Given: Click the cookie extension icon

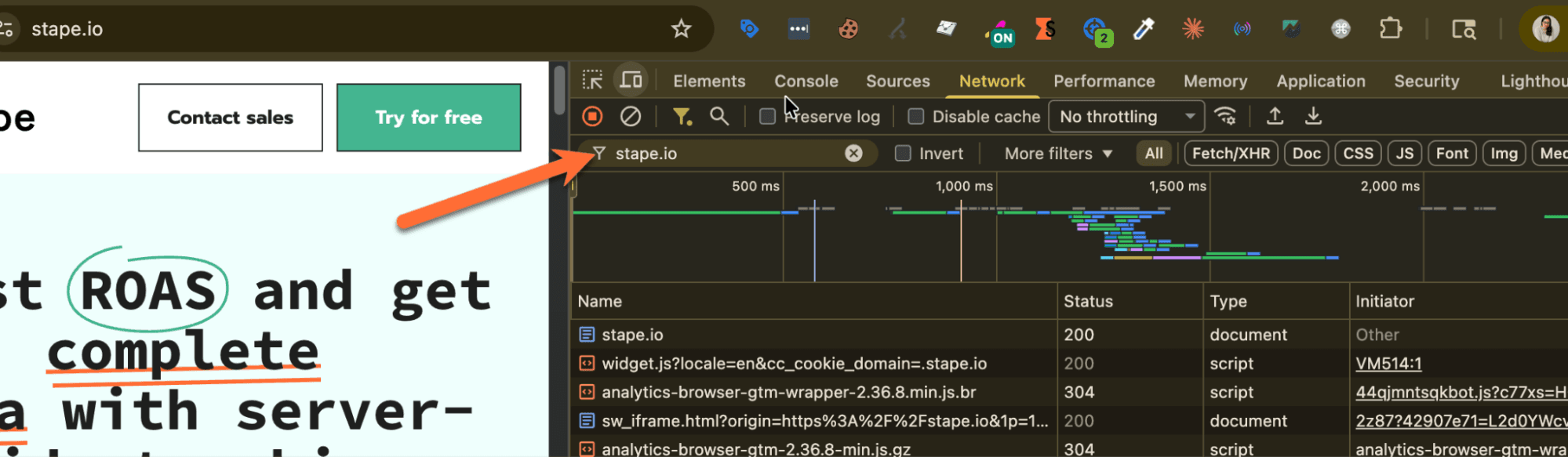Looking at the screenshot, I should 848,30.
